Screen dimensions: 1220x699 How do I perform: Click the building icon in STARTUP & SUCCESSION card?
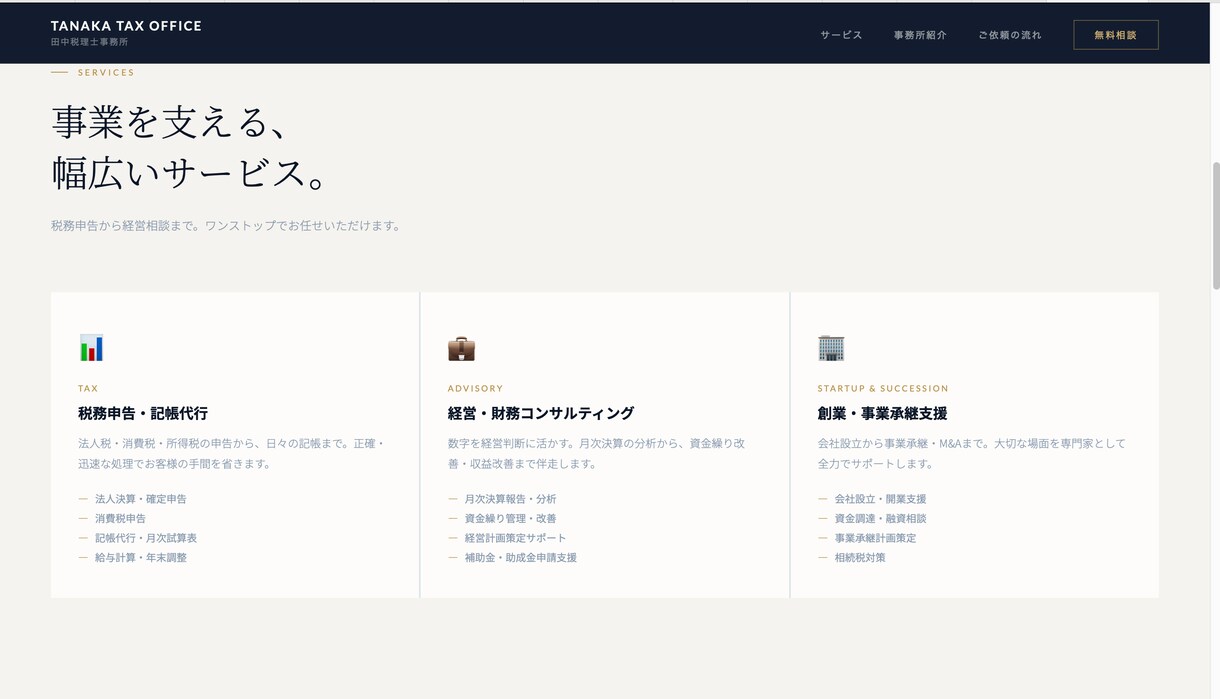[831, 348]
